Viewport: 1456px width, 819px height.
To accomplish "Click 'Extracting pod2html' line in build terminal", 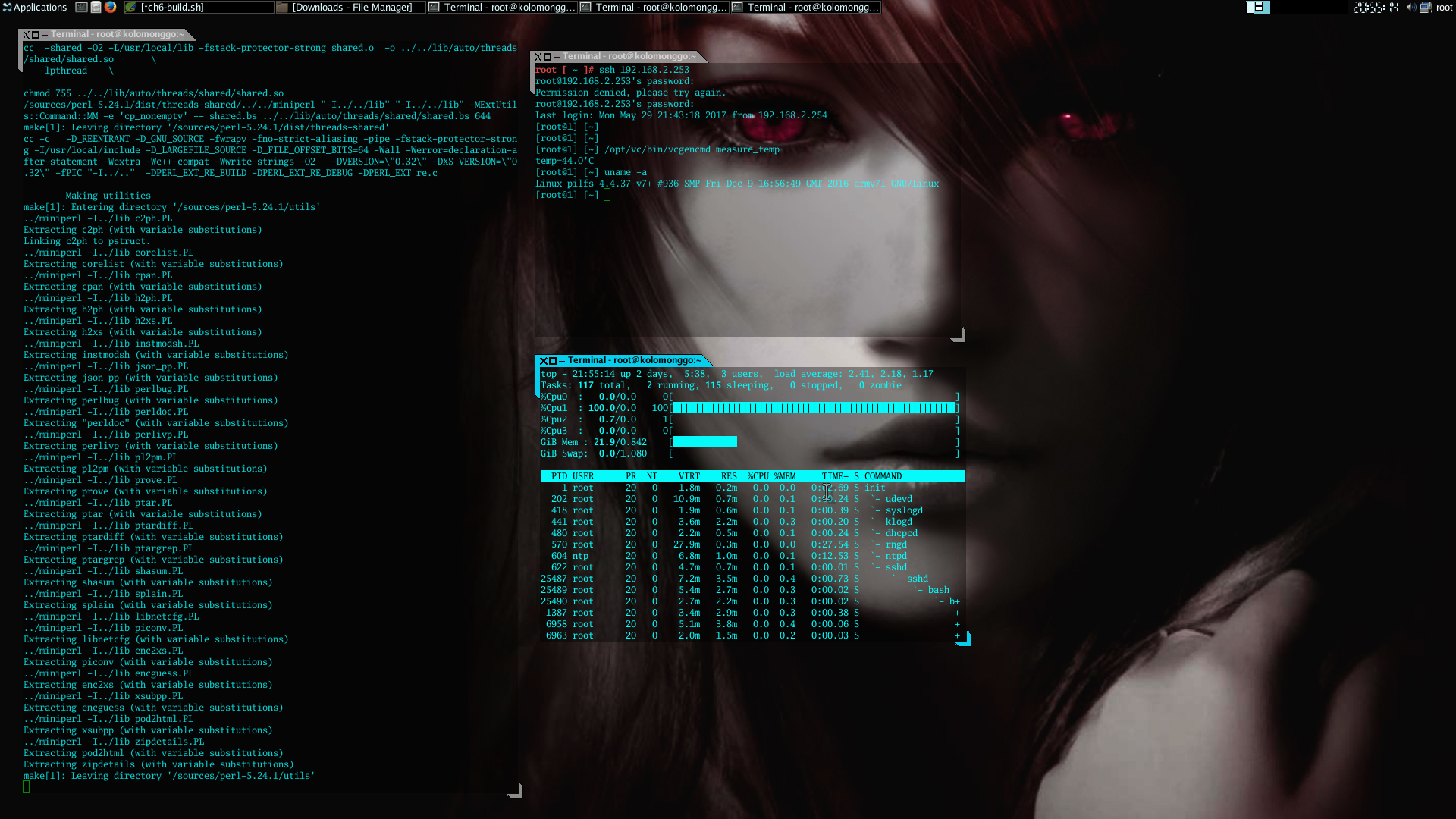I will [153, 753].
